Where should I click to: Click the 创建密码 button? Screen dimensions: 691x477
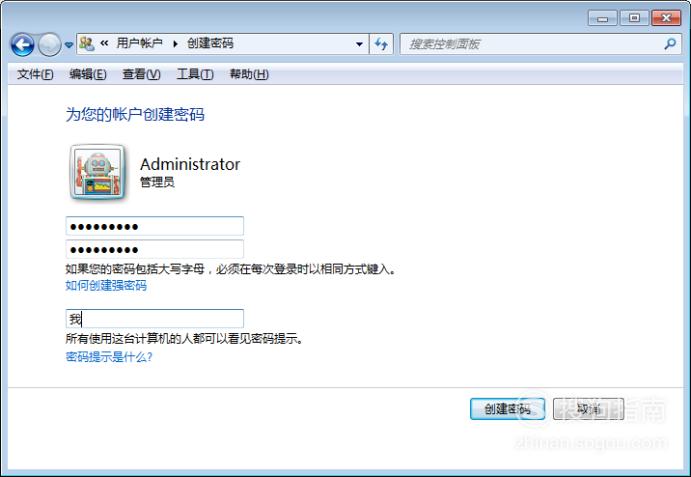coord(507,409)
